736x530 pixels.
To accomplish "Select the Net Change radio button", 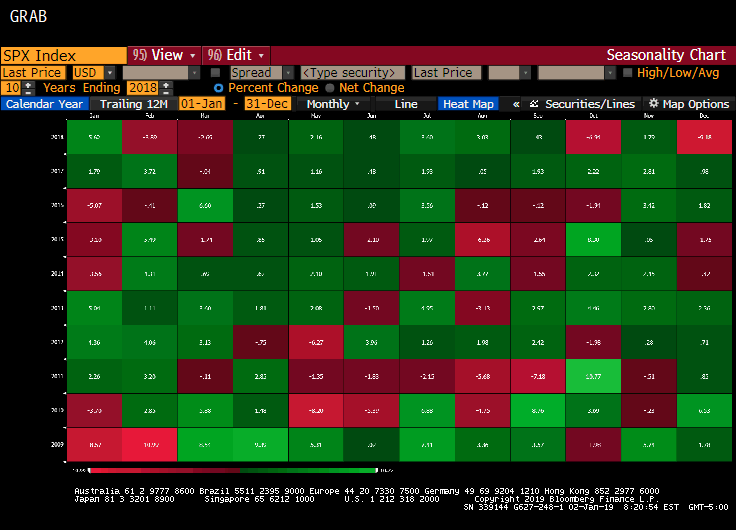I will (x=330, y=88).
